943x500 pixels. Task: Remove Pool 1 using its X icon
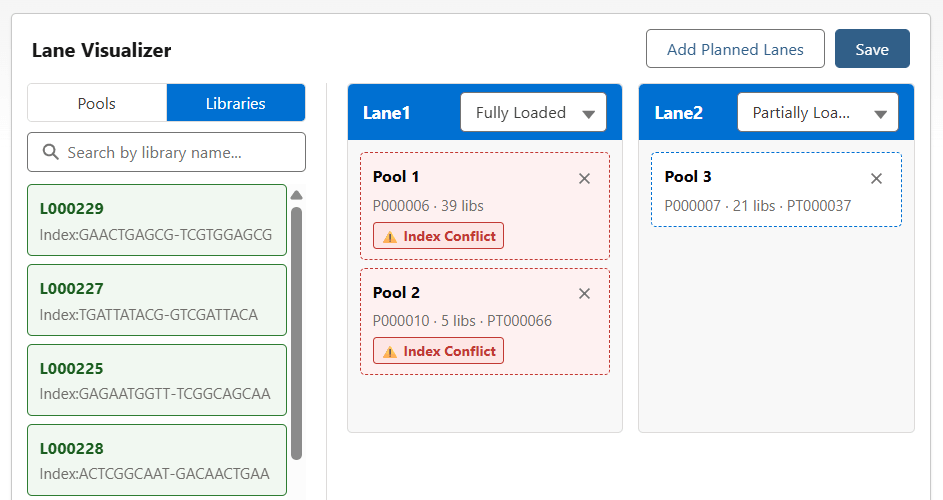584,179
